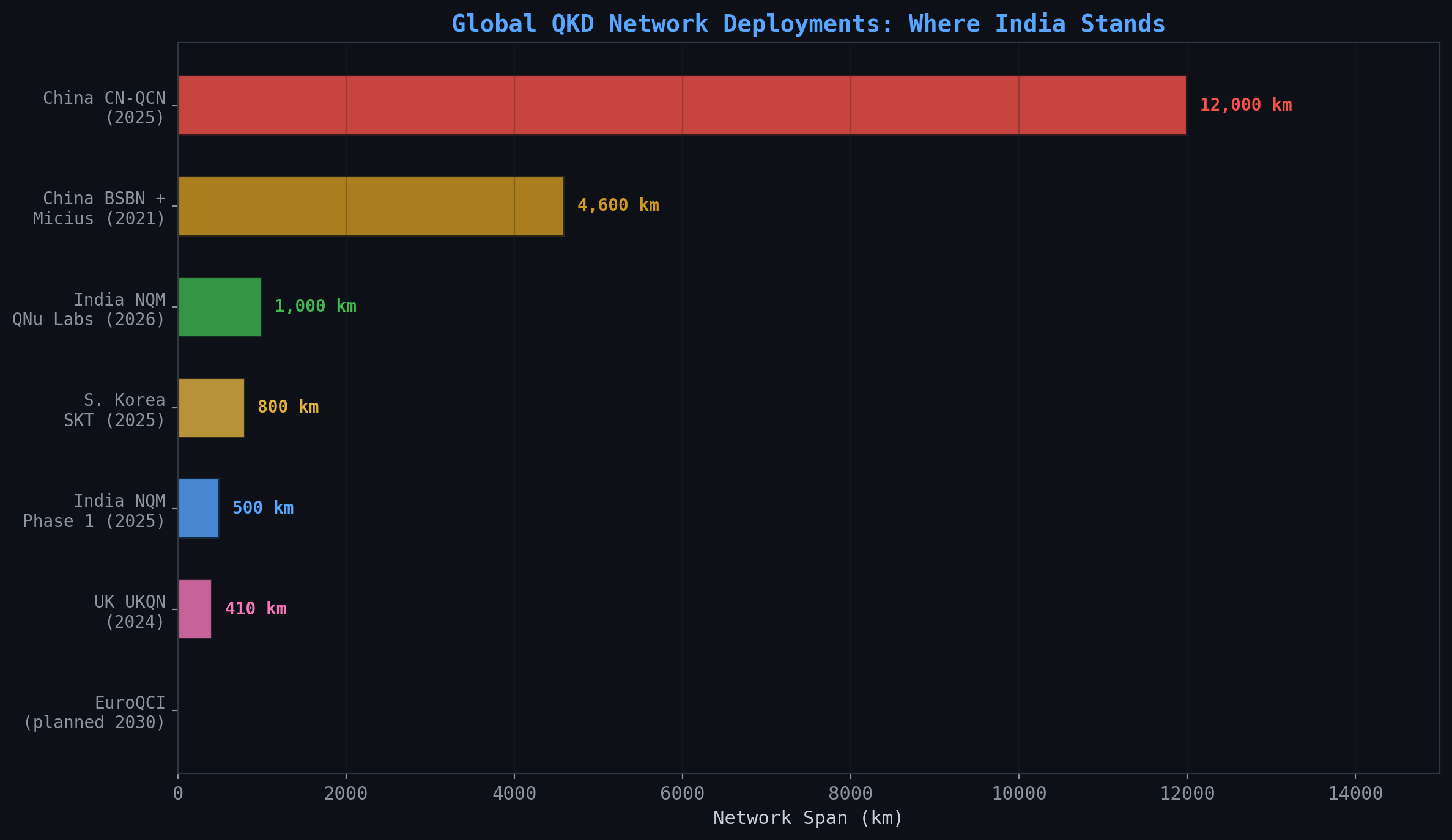This screenshot has height=840, width=1452.
Task: Click the chart title 'Global QKD Network Deployments: Where India Stands'
Action: point(809,24)
